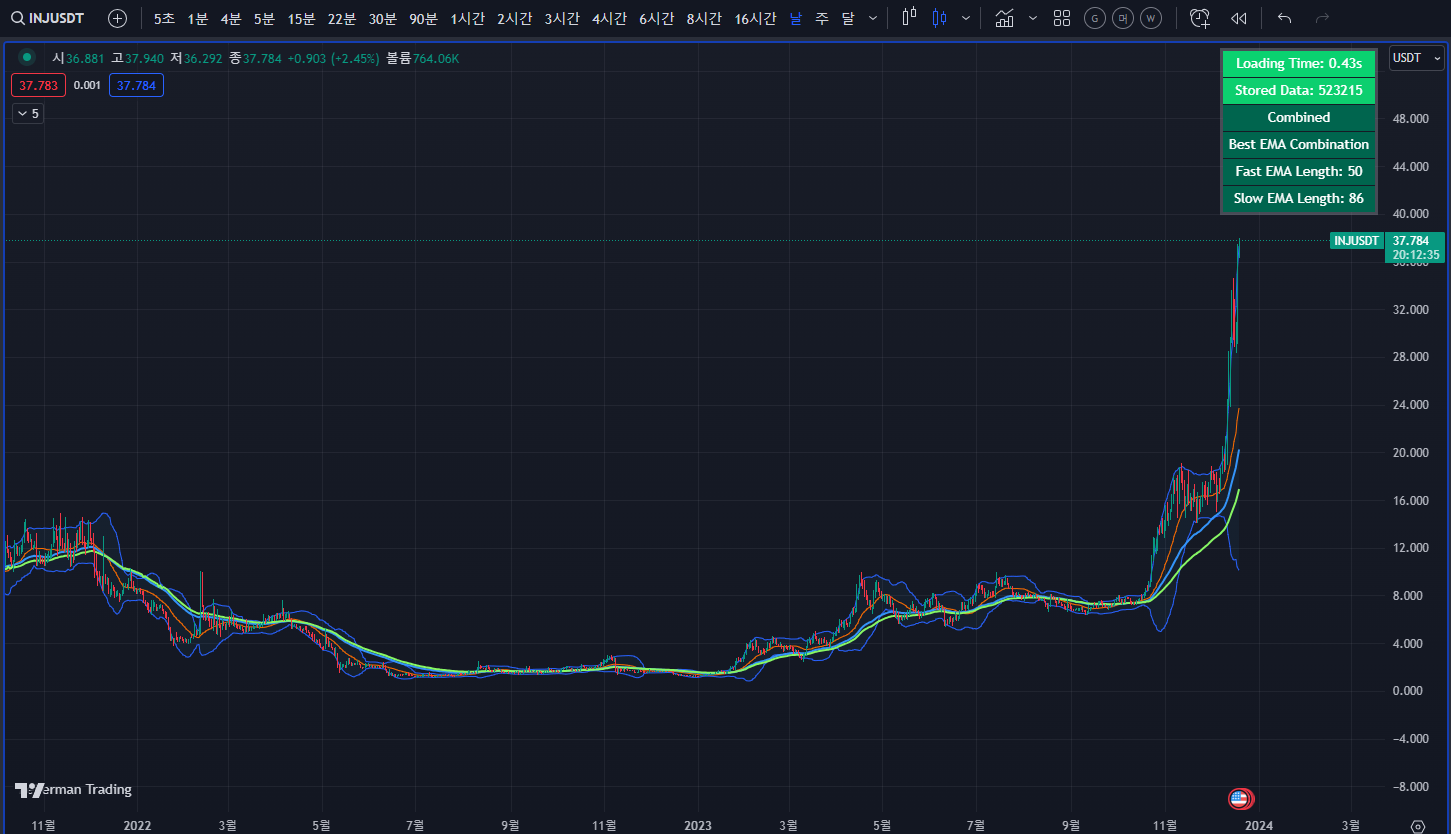Click the add symbol plus icon
Viewport: 1451px width, 834px height.
(117, 18)
